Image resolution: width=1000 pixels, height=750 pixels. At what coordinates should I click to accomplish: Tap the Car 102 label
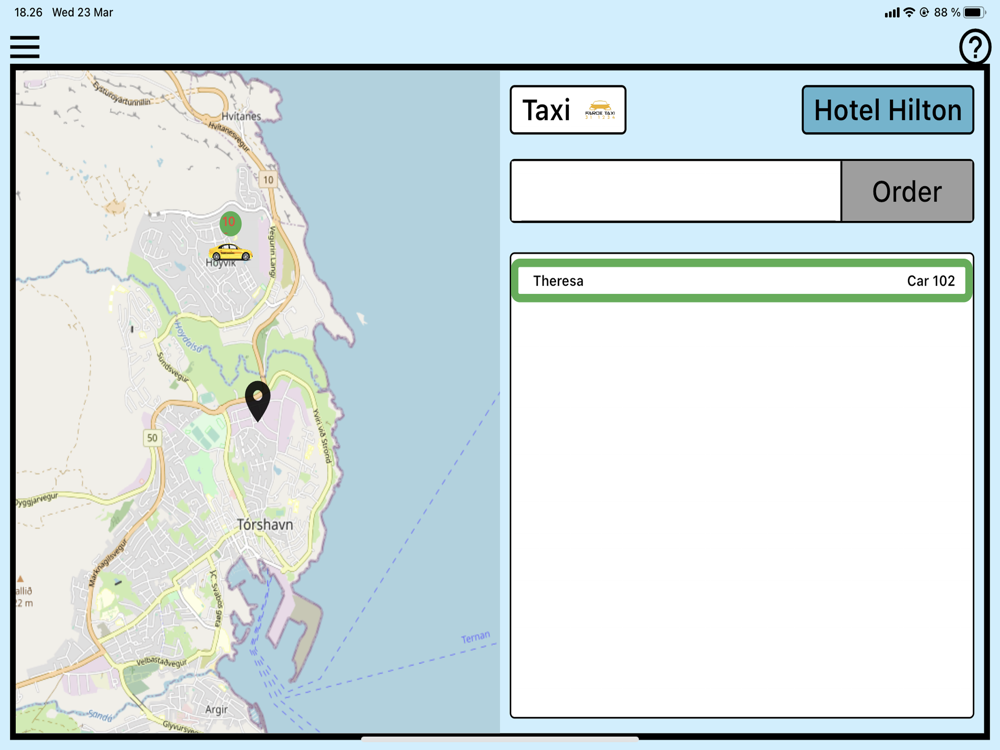point(930,281)
